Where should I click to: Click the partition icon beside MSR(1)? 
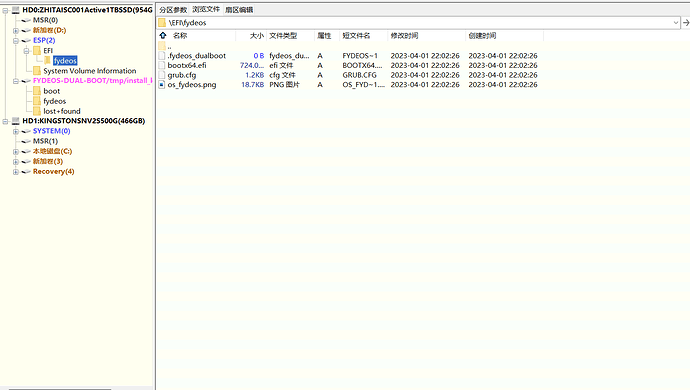coord(26,141)
